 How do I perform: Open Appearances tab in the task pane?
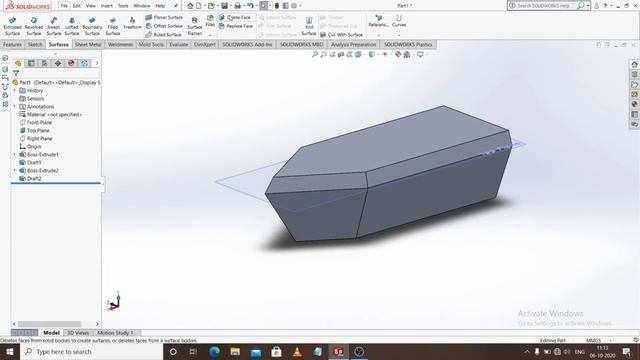tap(634, 104)
